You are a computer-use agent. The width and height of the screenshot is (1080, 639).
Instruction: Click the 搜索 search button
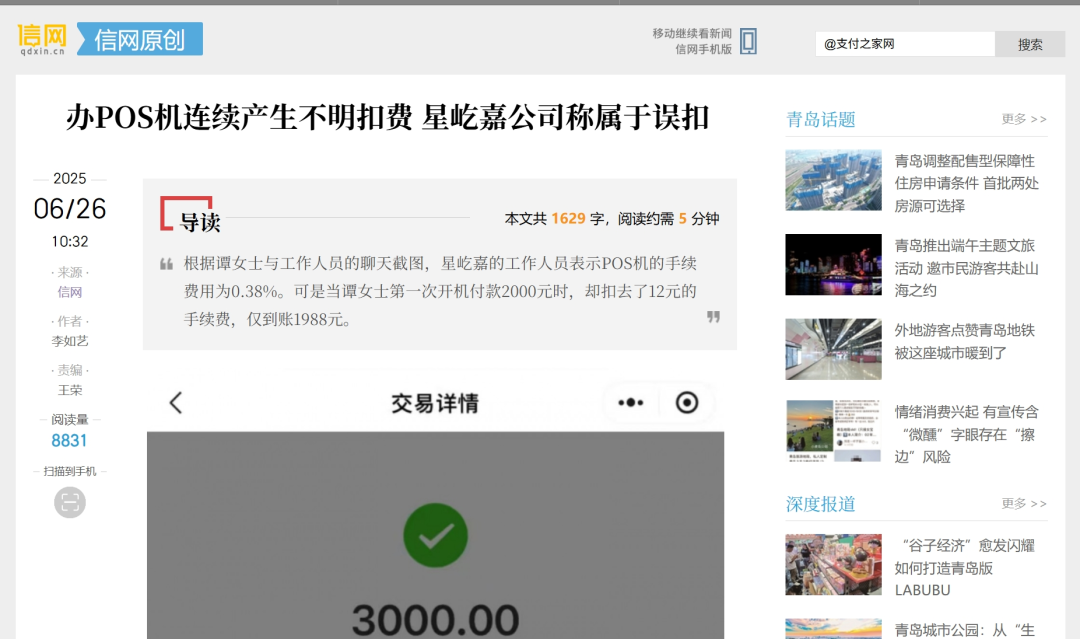(1030, 44)
